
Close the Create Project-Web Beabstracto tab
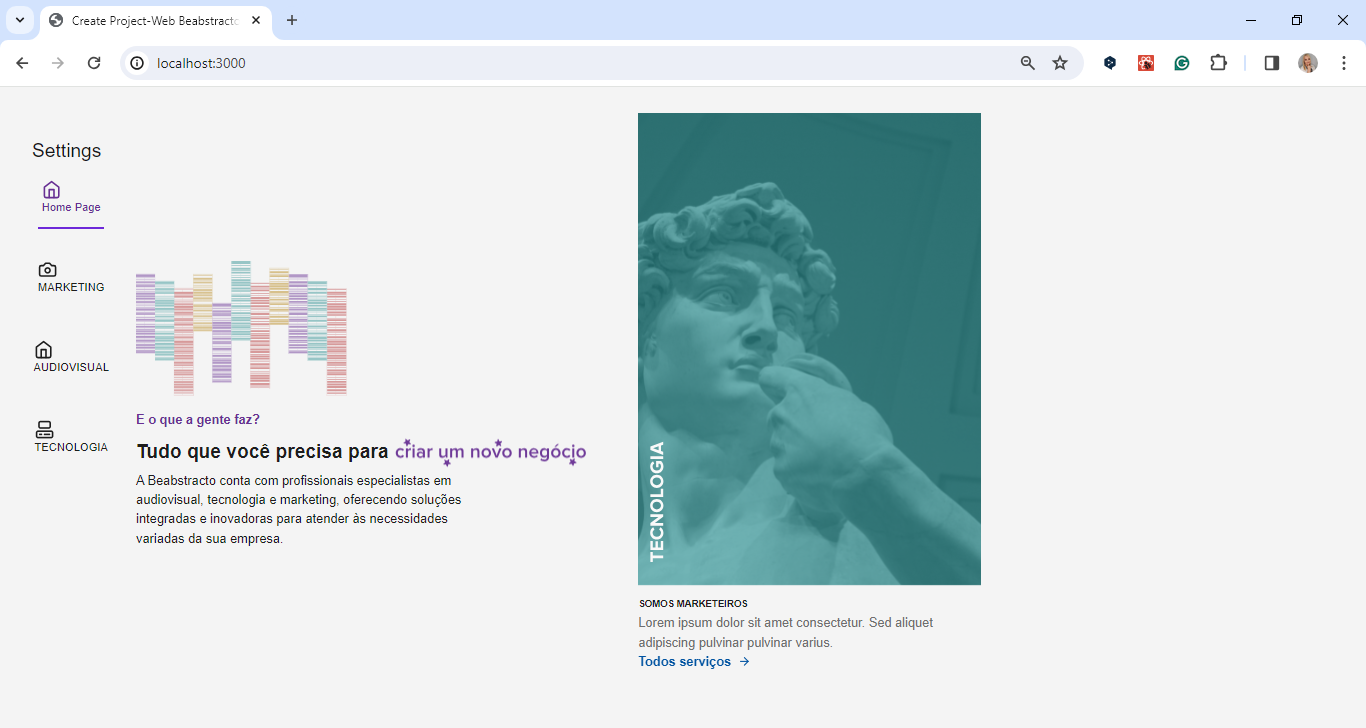[256, 20]
